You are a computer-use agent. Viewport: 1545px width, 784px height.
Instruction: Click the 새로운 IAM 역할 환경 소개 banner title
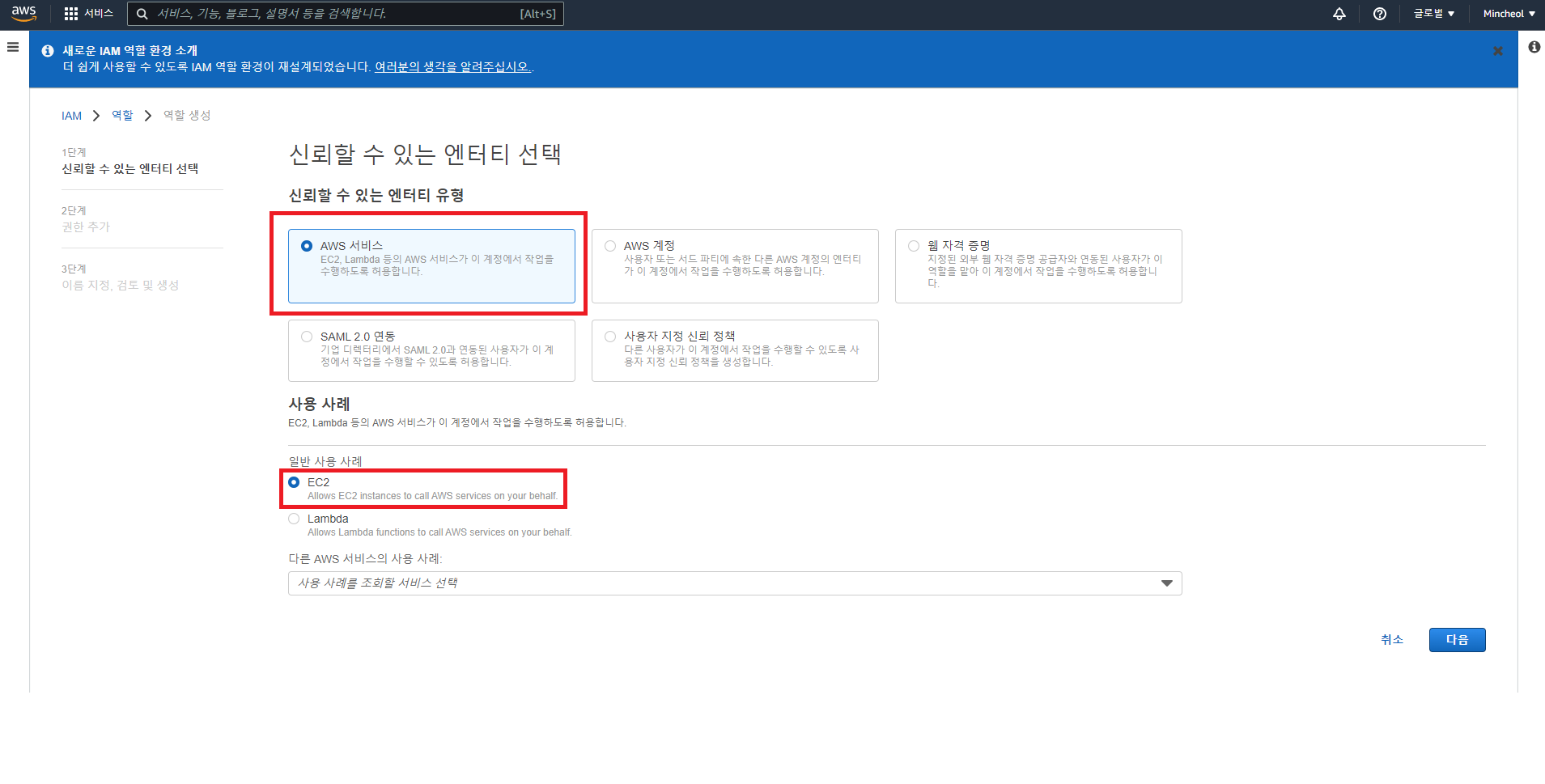130,51
